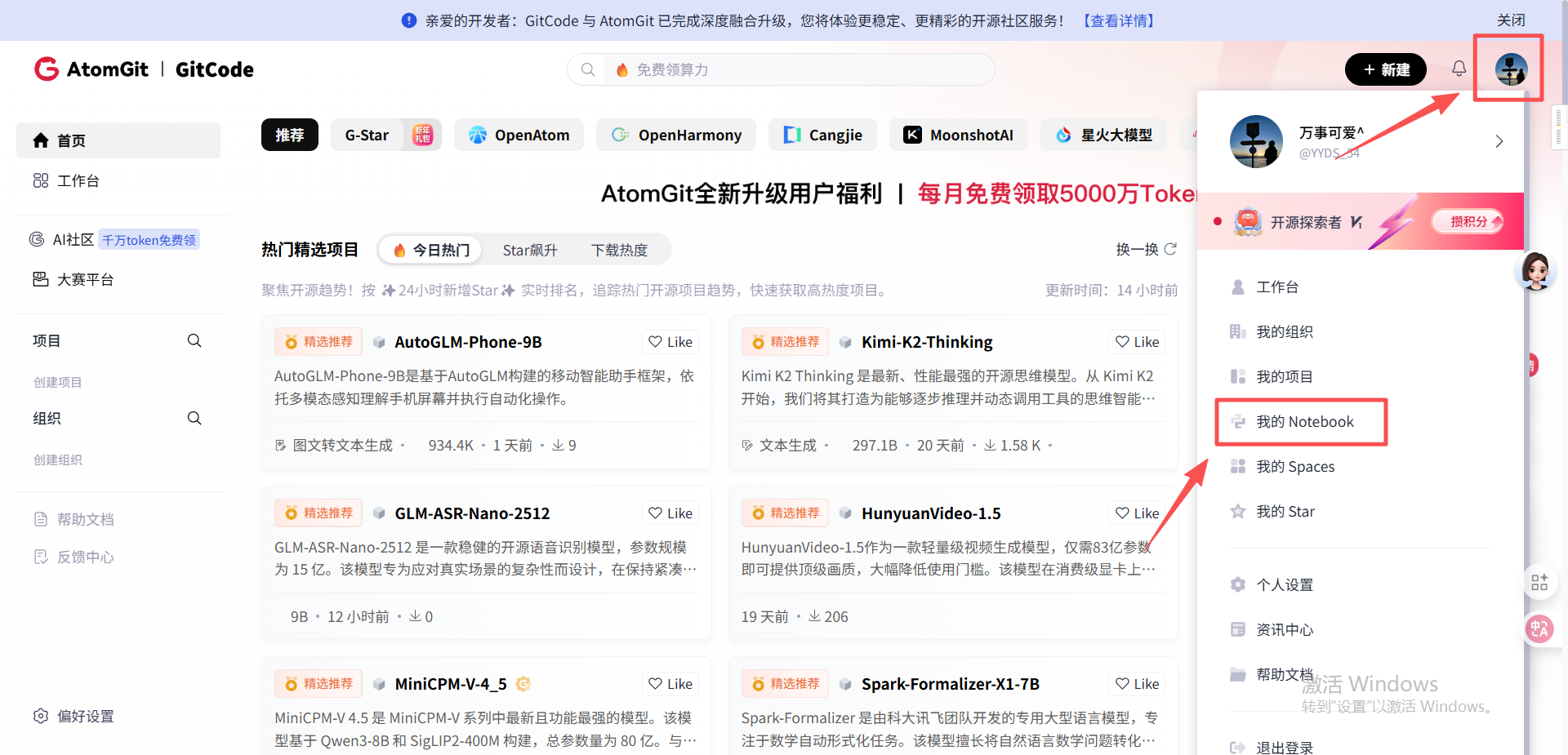This screenshot has width=1568, height=755.
Task: Close the top announcement banner via 关闭
Action: [1511, 20]
